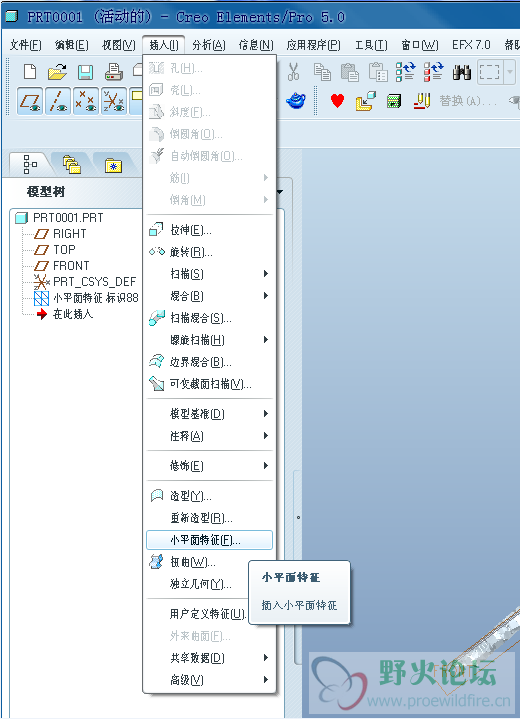Click the pencil with red underline icon
The image size is (520, 719).
421,100
